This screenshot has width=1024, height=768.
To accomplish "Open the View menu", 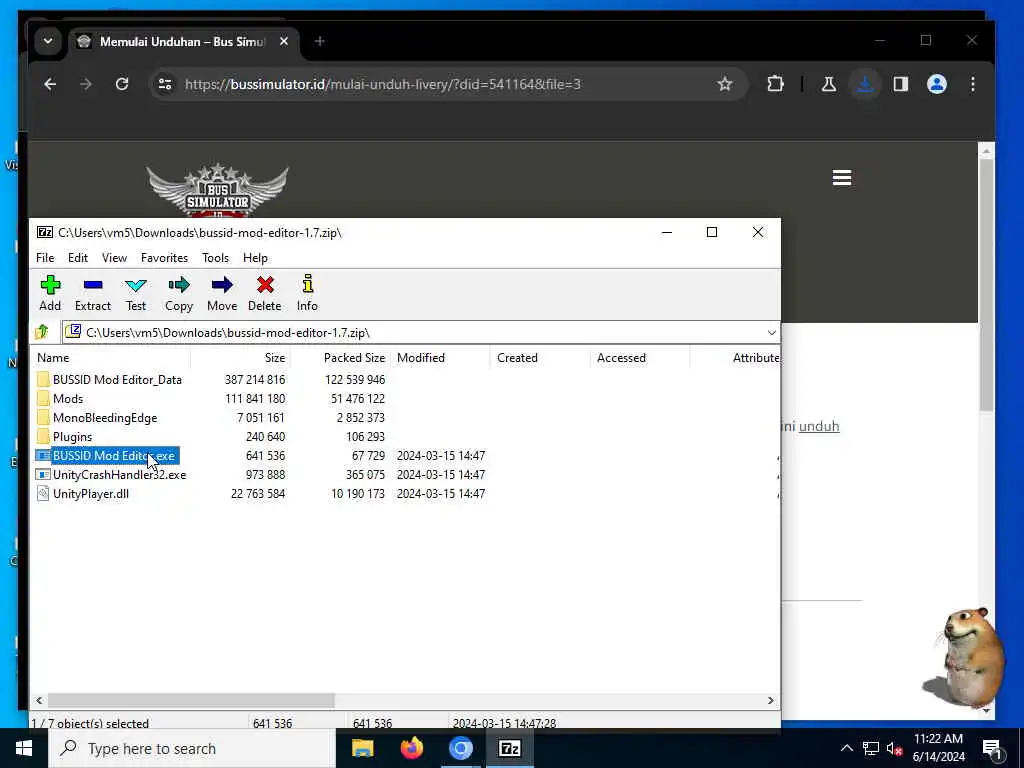I will click(114, 258).
